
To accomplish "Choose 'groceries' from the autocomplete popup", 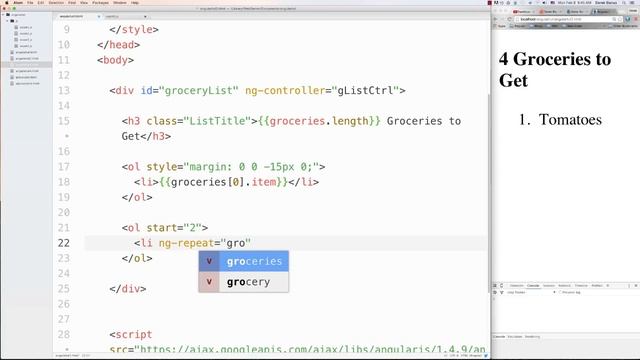I will coord(244,261).
